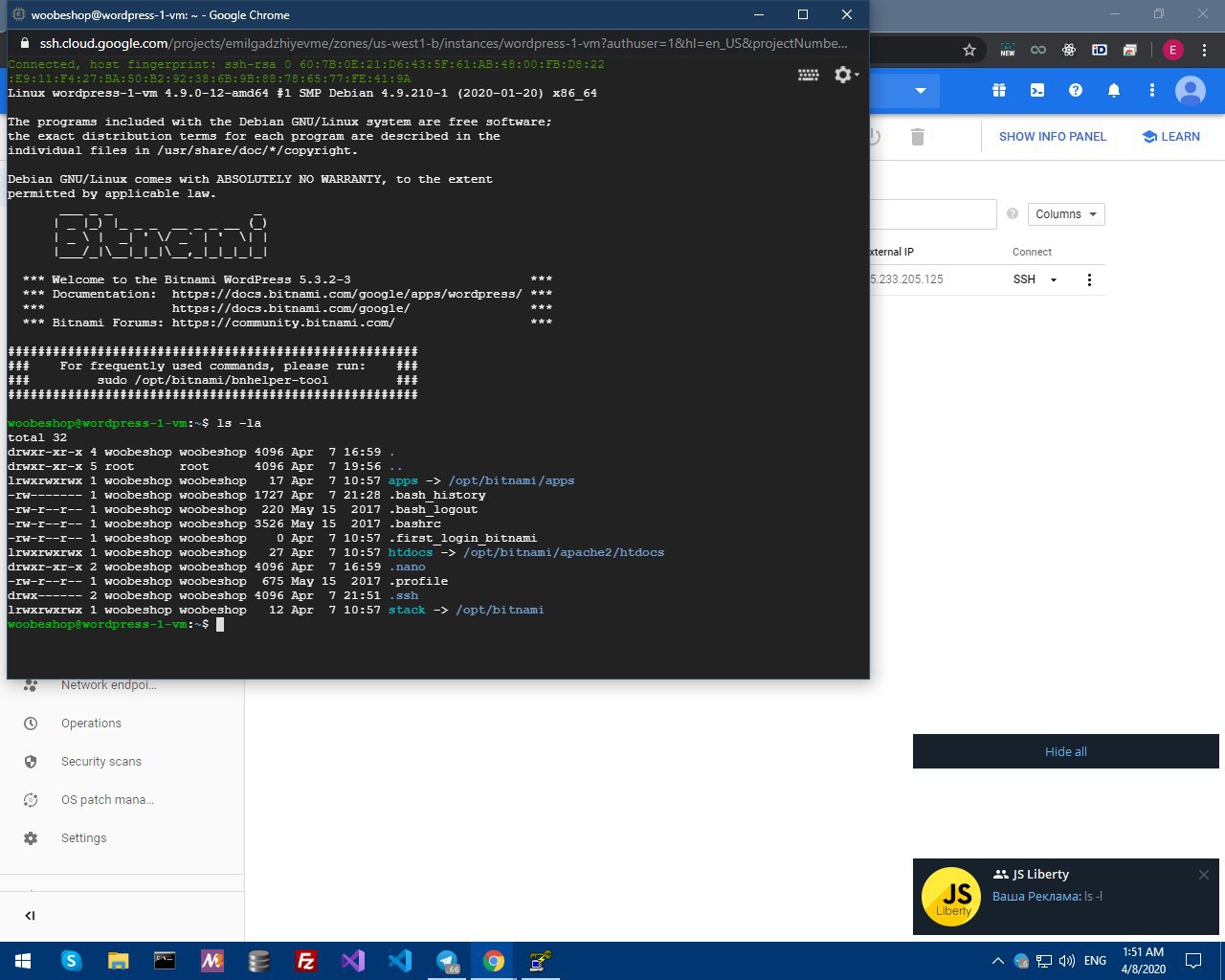The height and width of the screenshot is (980, 1225).
Task: Connect via the SSH button
Action: click(x=1024, y=279)
